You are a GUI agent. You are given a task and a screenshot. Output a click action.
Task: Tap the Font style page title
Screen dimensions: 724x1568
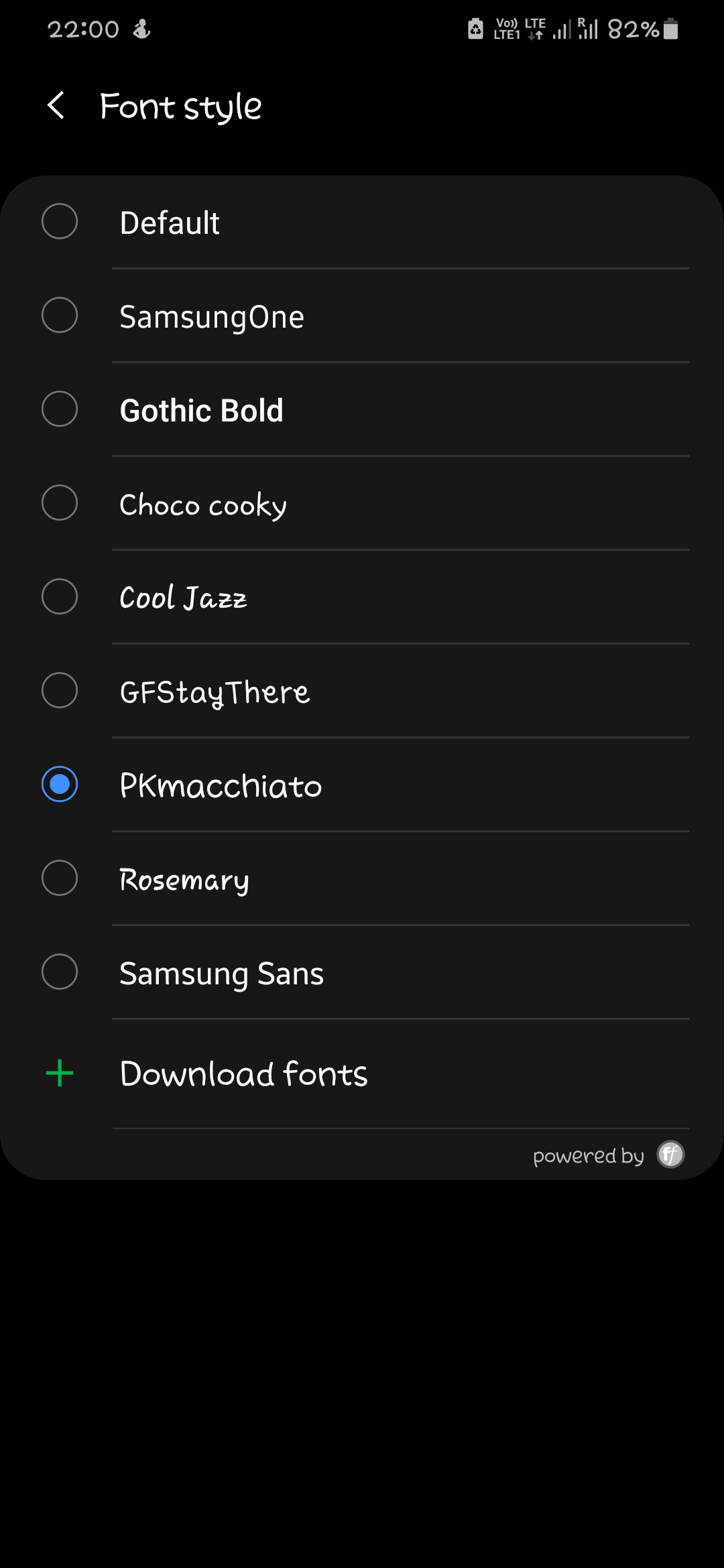[180, 106]
